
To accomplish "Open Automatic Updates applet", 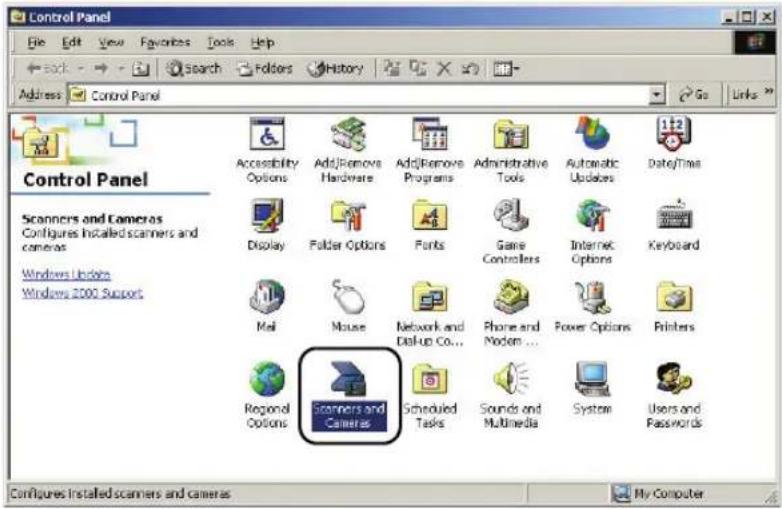I will coord(592,150).
